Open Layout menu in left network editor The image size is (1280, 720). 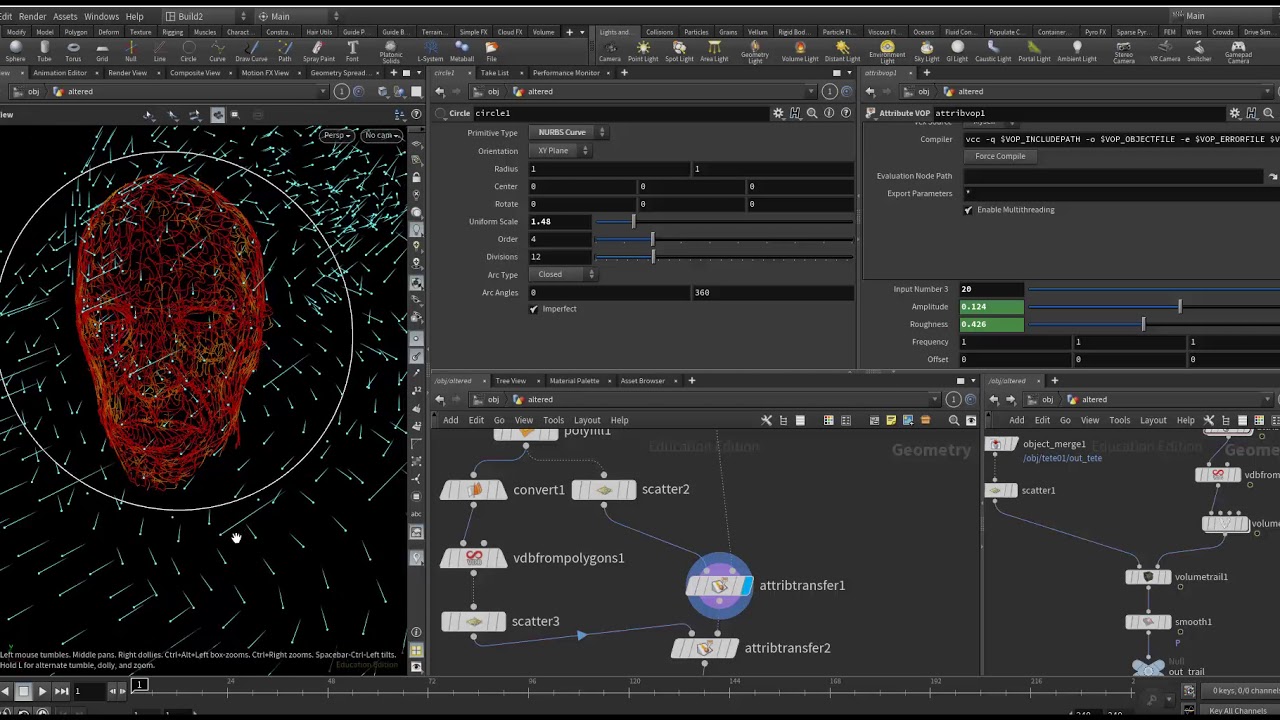587,420
